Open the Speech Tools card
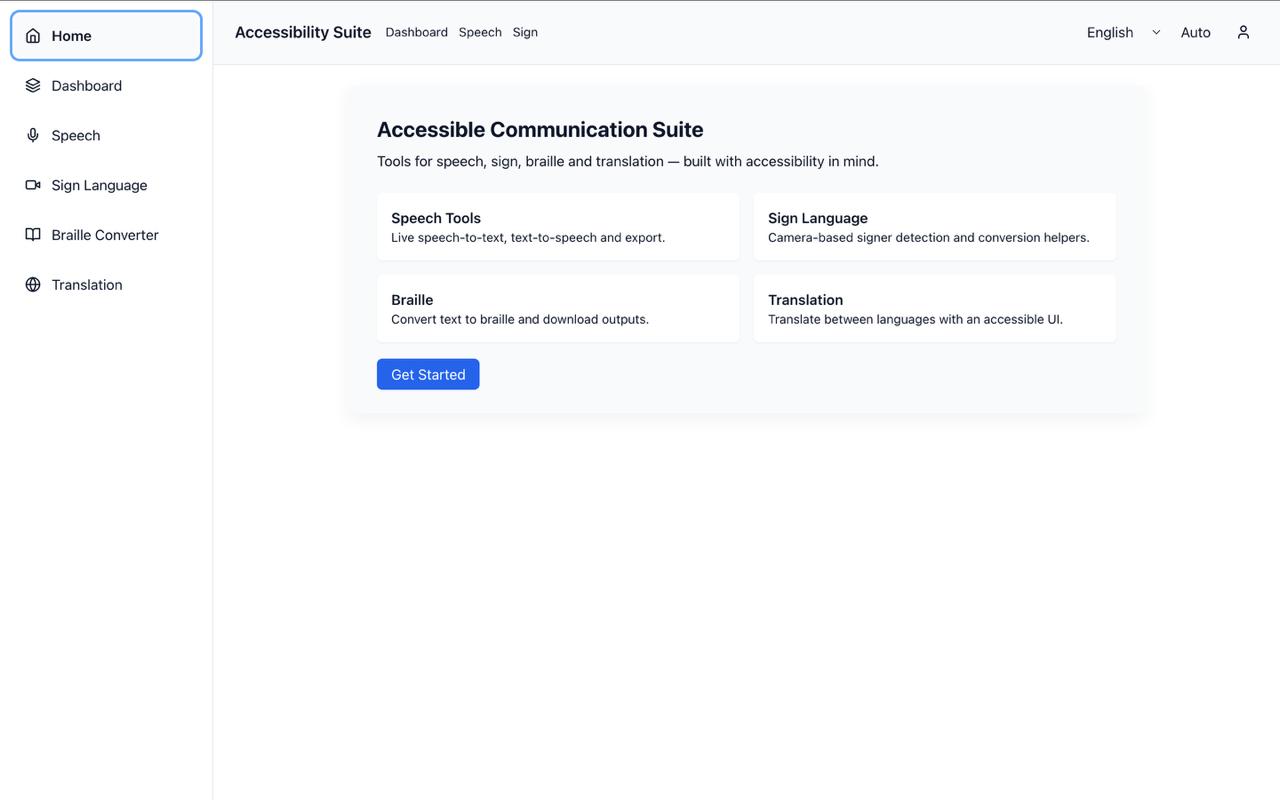This screenshot has height=800, width=1280. (558, 227)
